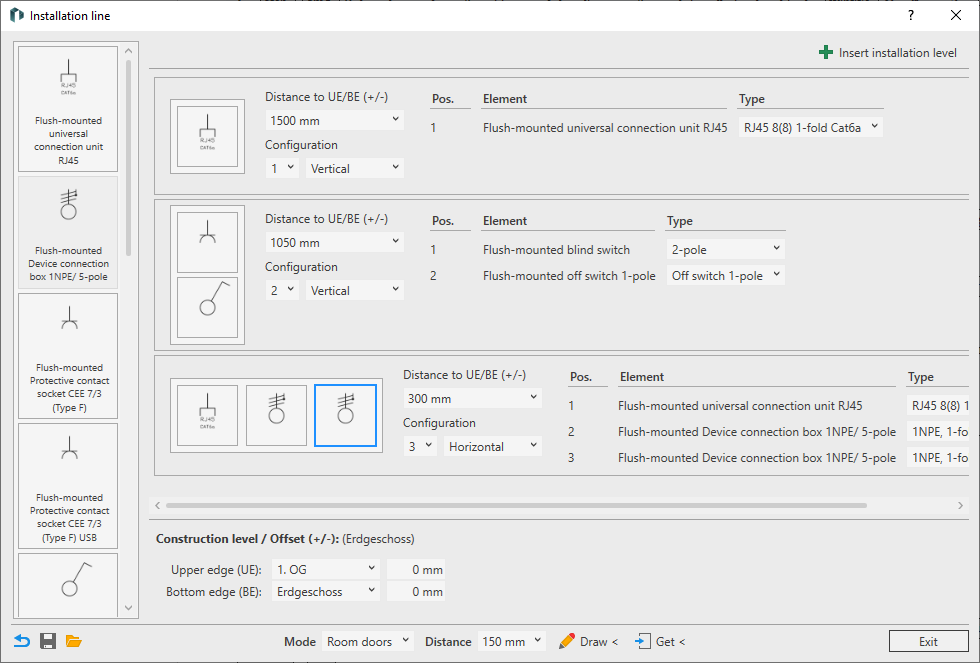980x663 pixels.
Task: Open the Room doors mode dropdown
Action: [x=368, y=641]
